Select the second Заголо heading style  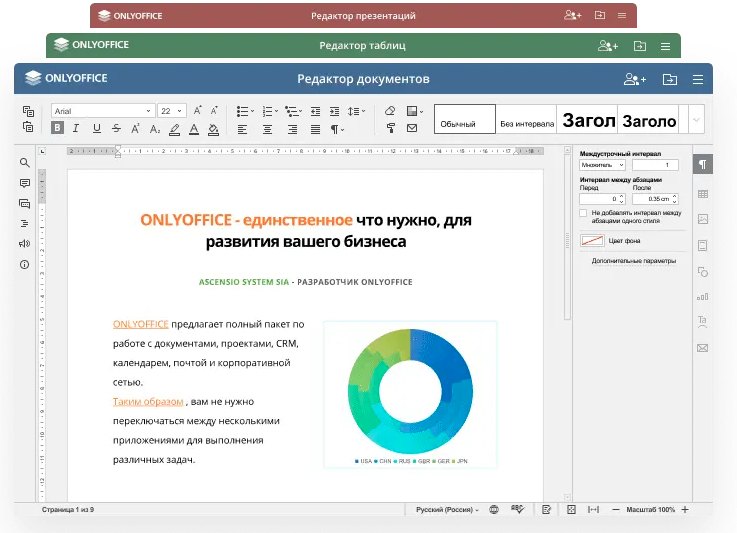[x=648, y=119]
